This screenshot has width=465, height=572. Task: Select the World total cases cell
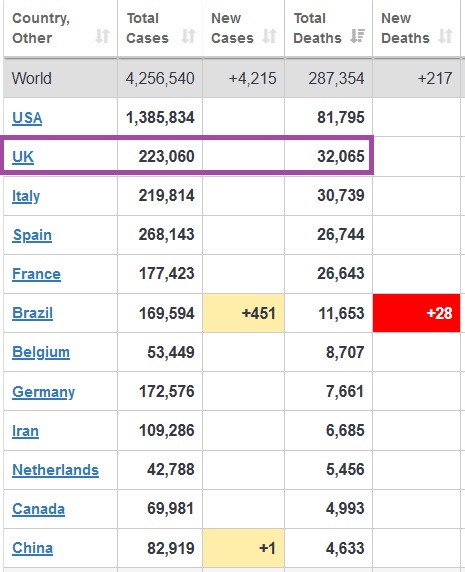pyautogui.click(x=160, y=78)
